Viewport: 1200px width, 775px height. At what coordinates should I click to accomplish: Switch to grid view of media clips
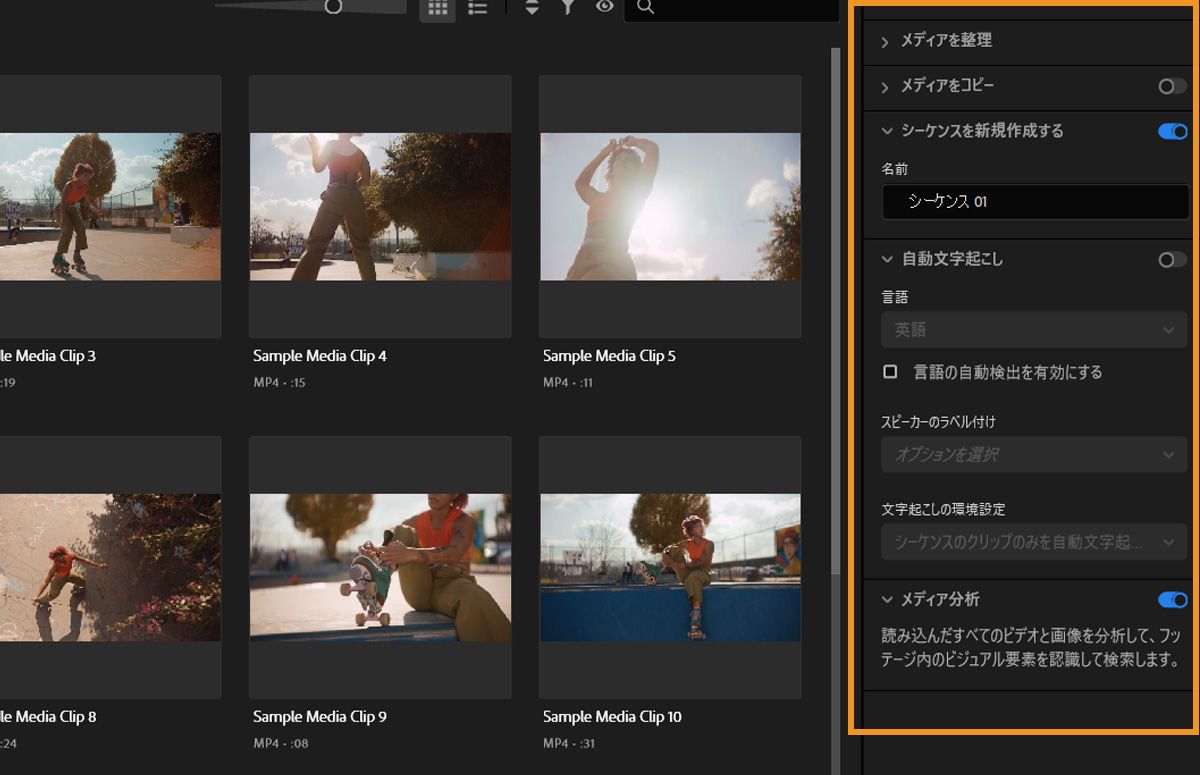click(437, 8)
